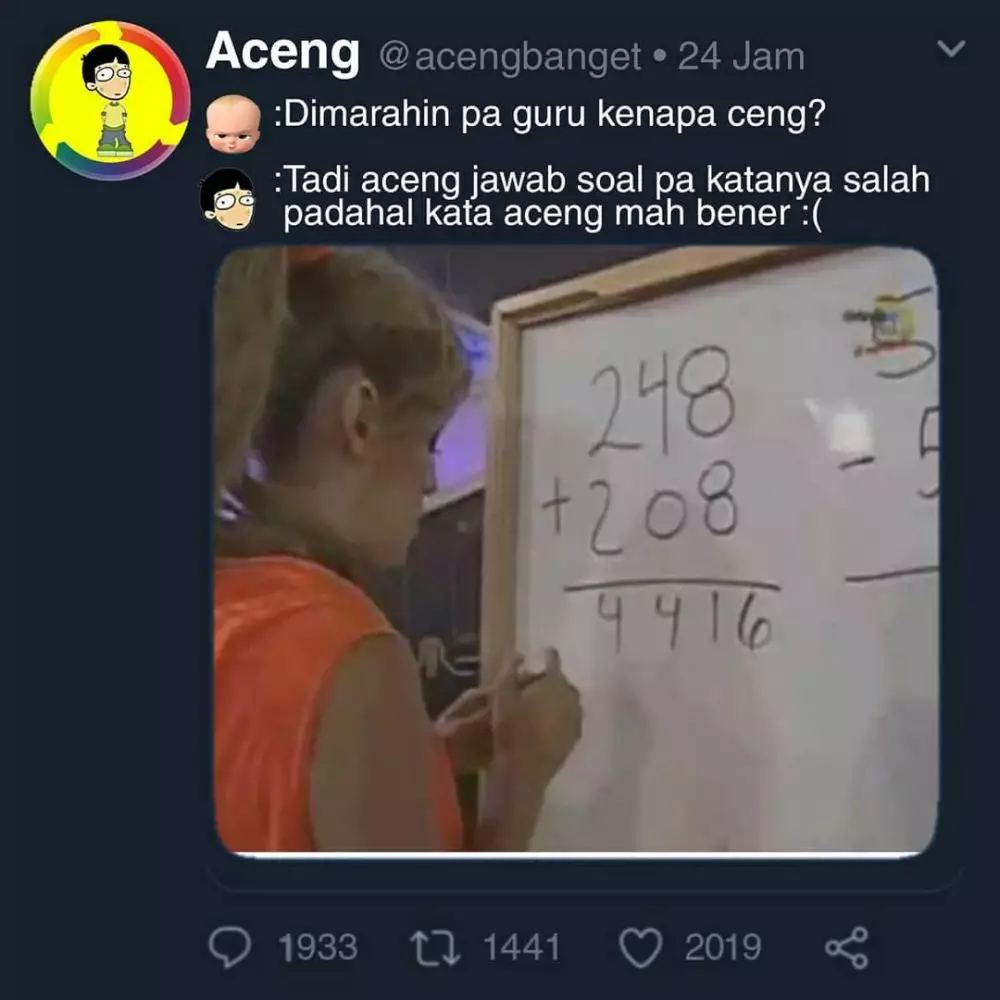This screenshot has height=1000, width=1000.
Task: Open the @acengbanget handle
Action: pyautogui.click(x=510, y=57)
